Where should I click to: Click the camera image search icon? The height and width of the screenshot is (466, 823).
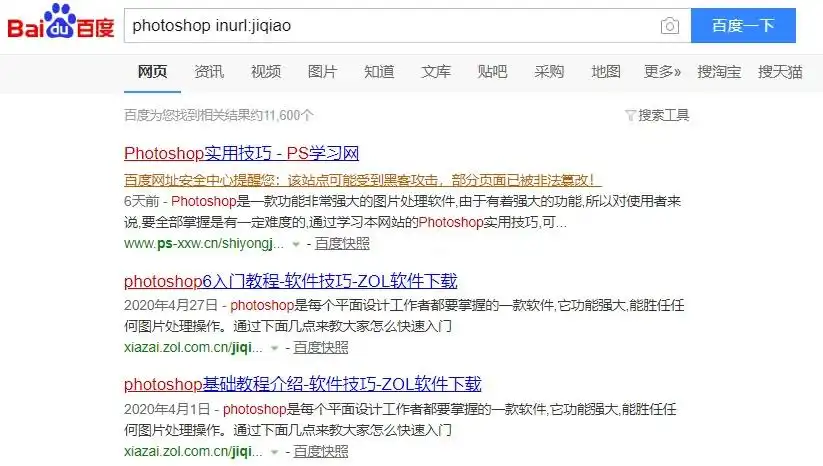pyautogui.click(x=670, y=26)
